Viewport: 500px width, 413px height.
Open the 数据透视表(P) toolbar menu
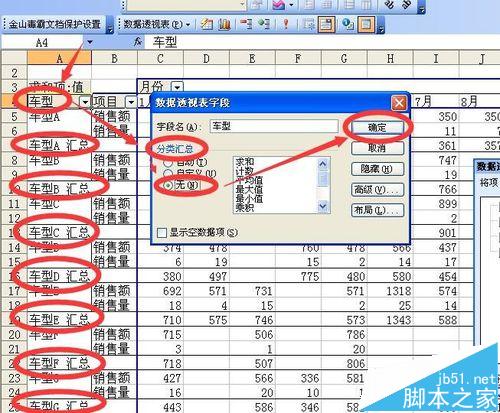(x=157, y=25)
